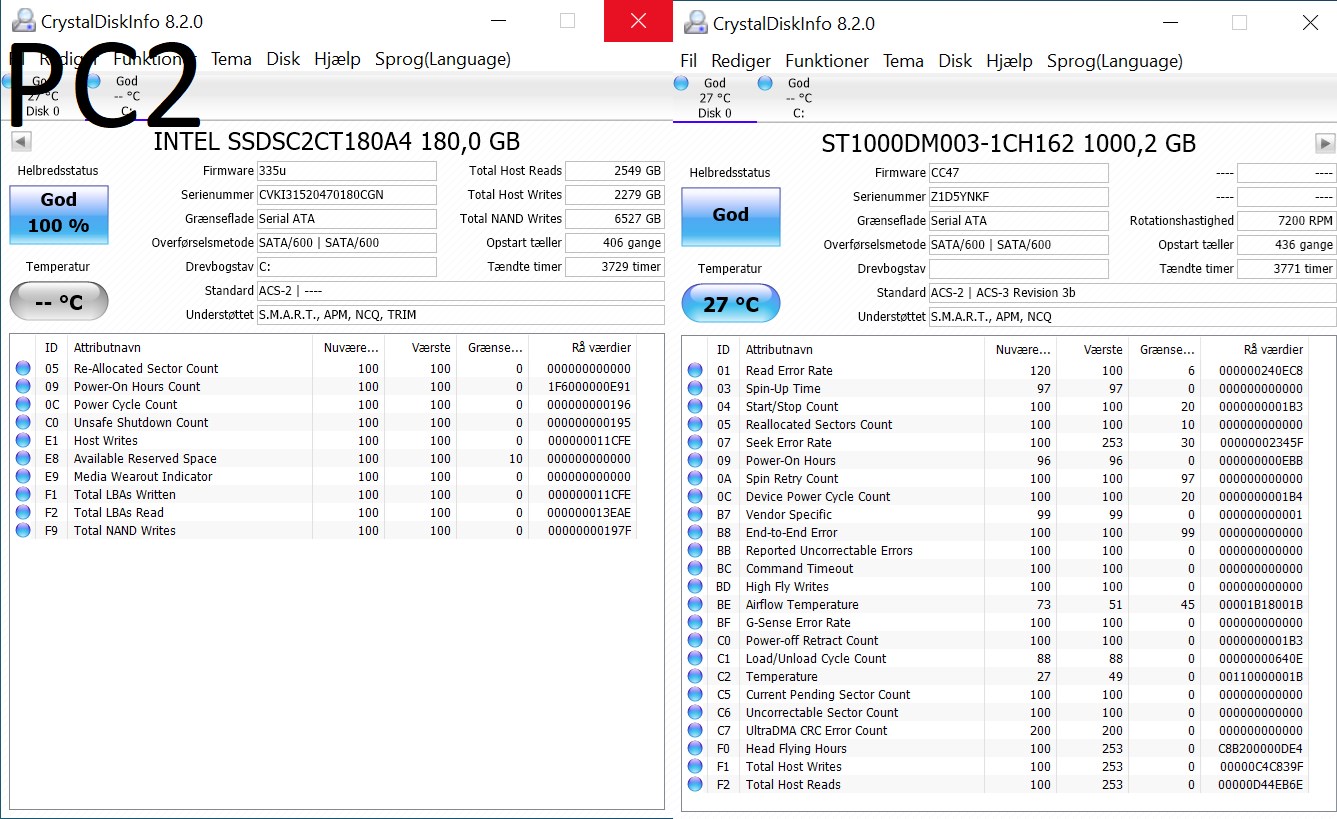Go to next disk arrow in right window
The image size is (1337, 819).
(x=1325, y=143)
